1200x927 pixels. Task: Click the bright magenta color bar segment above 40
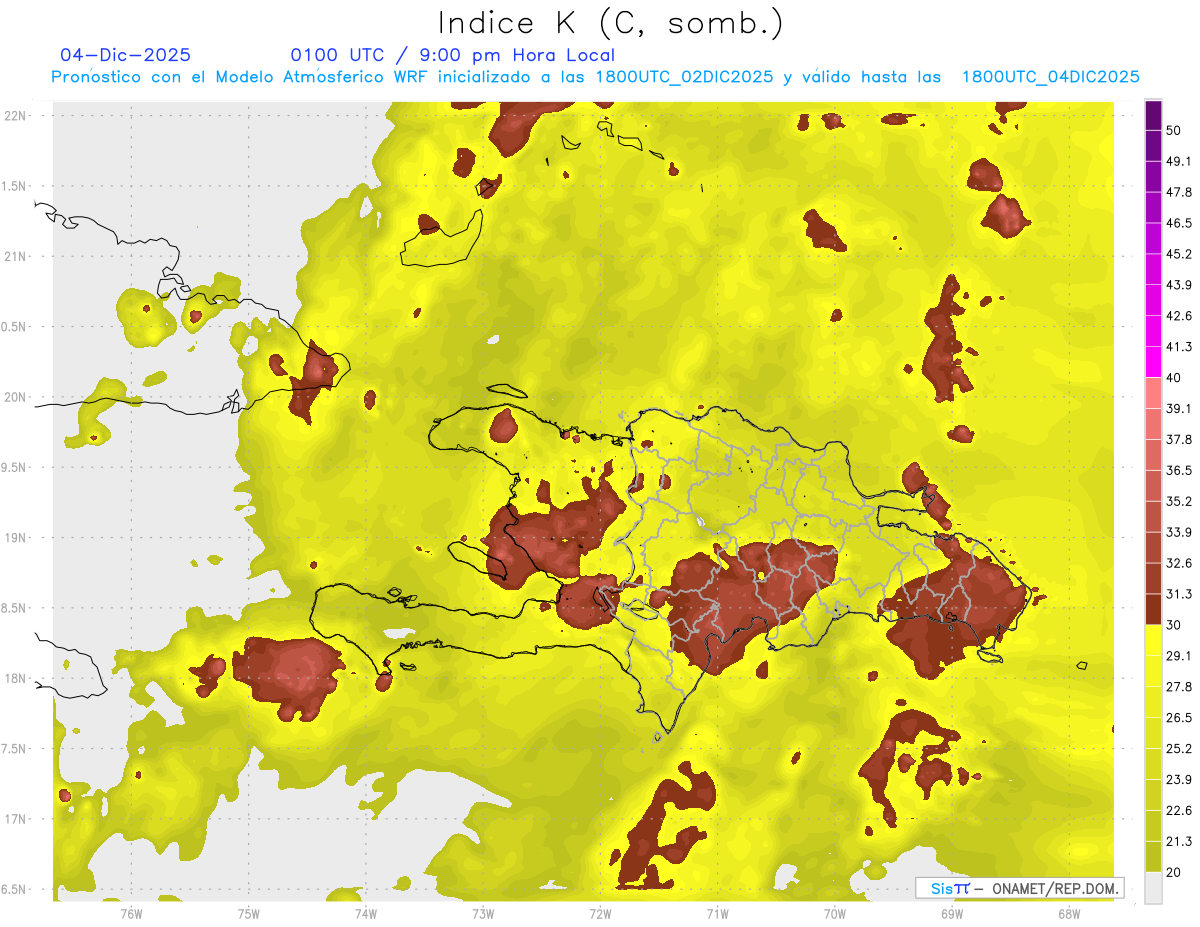tap(1154, 361)
